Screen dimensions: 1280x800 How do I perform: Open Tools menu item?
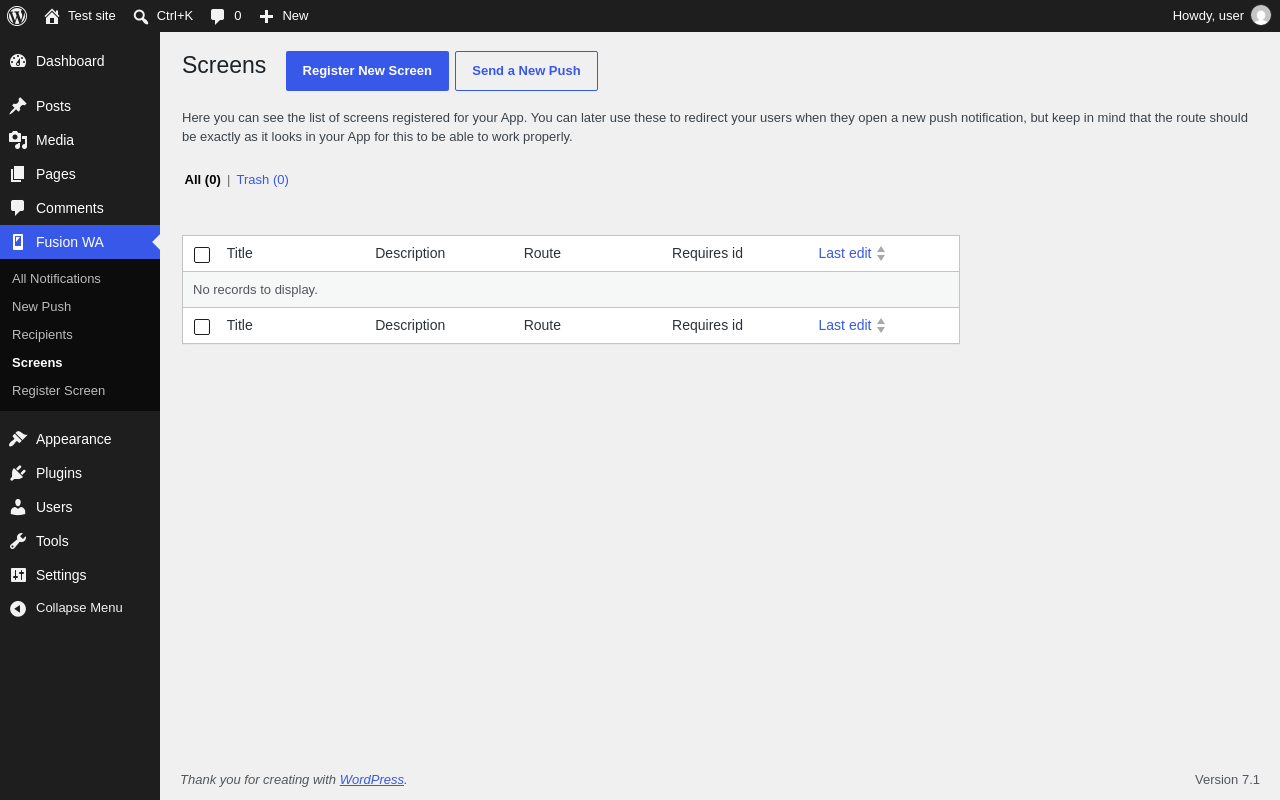point(80,541)
